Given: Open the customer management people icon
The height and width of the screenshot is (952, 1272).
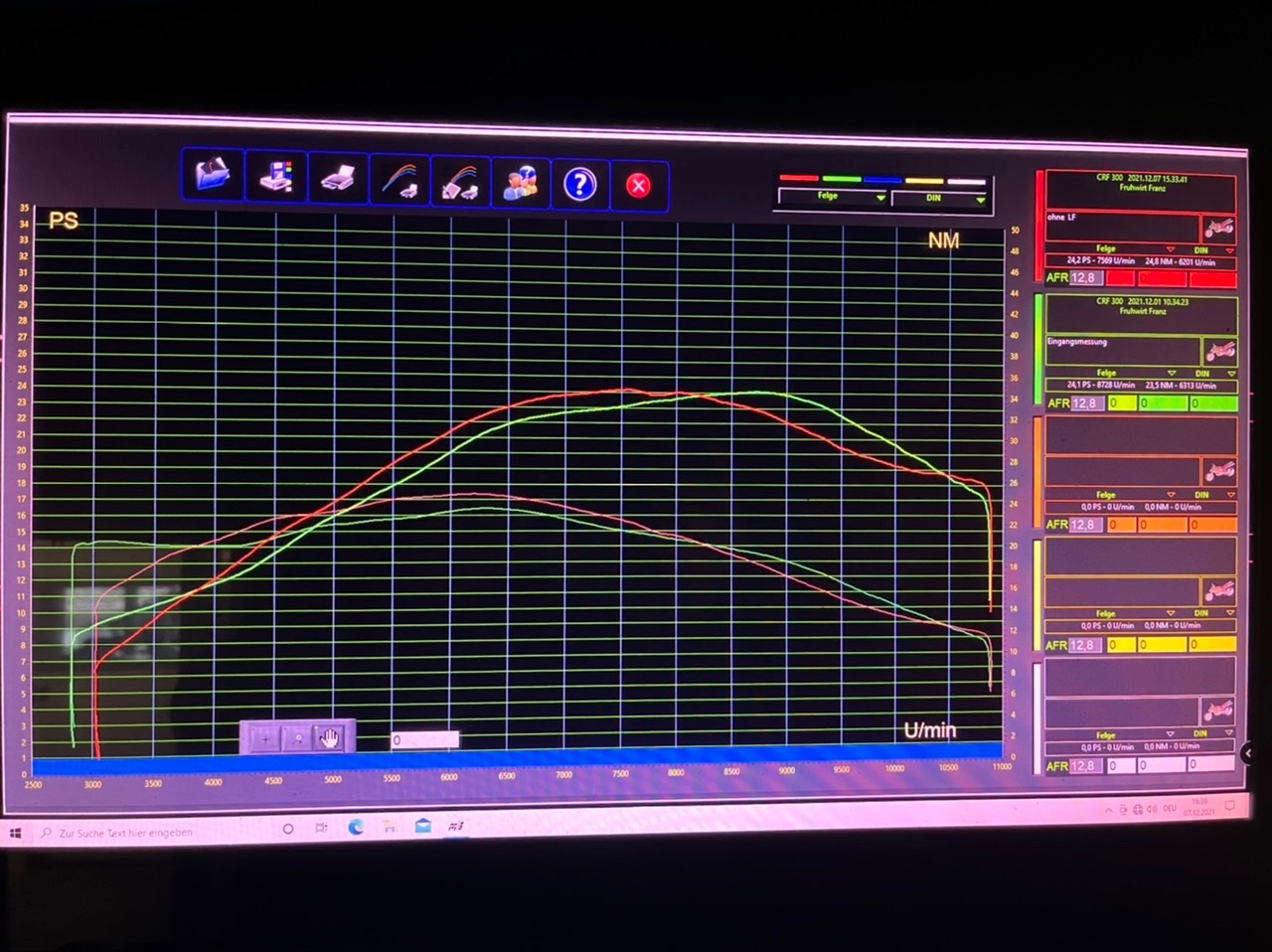Looking at the screenshot, I should pyautogui.click(x=521, y=184).
